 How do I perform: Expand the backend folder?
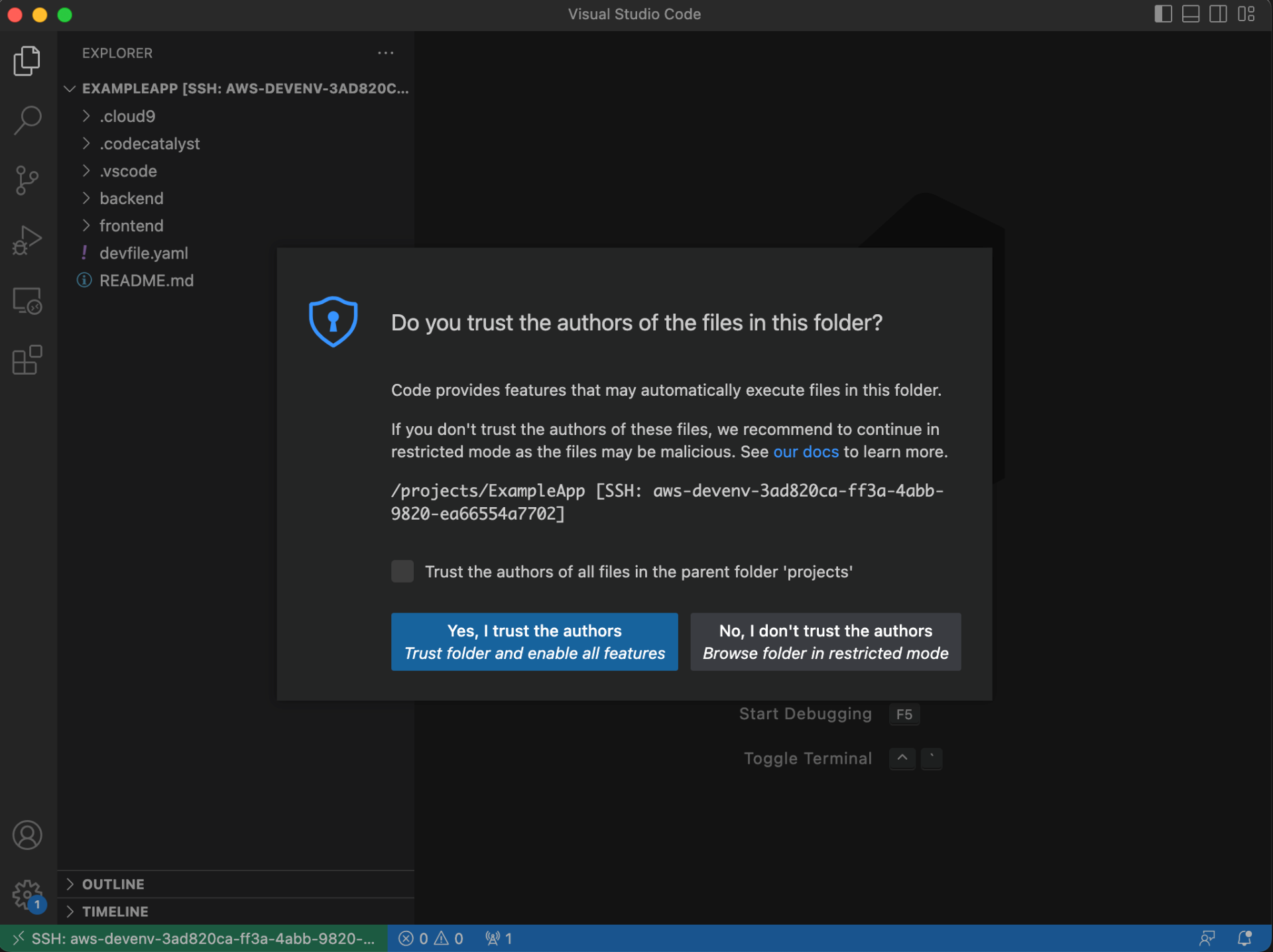pos(131,198)
